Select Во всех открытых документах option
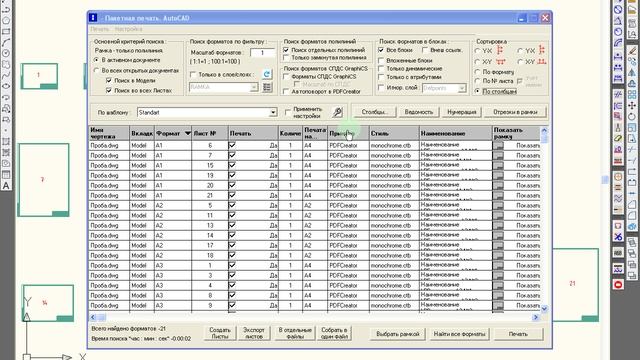The image size is (640, 360). click(x=96, y=71)
